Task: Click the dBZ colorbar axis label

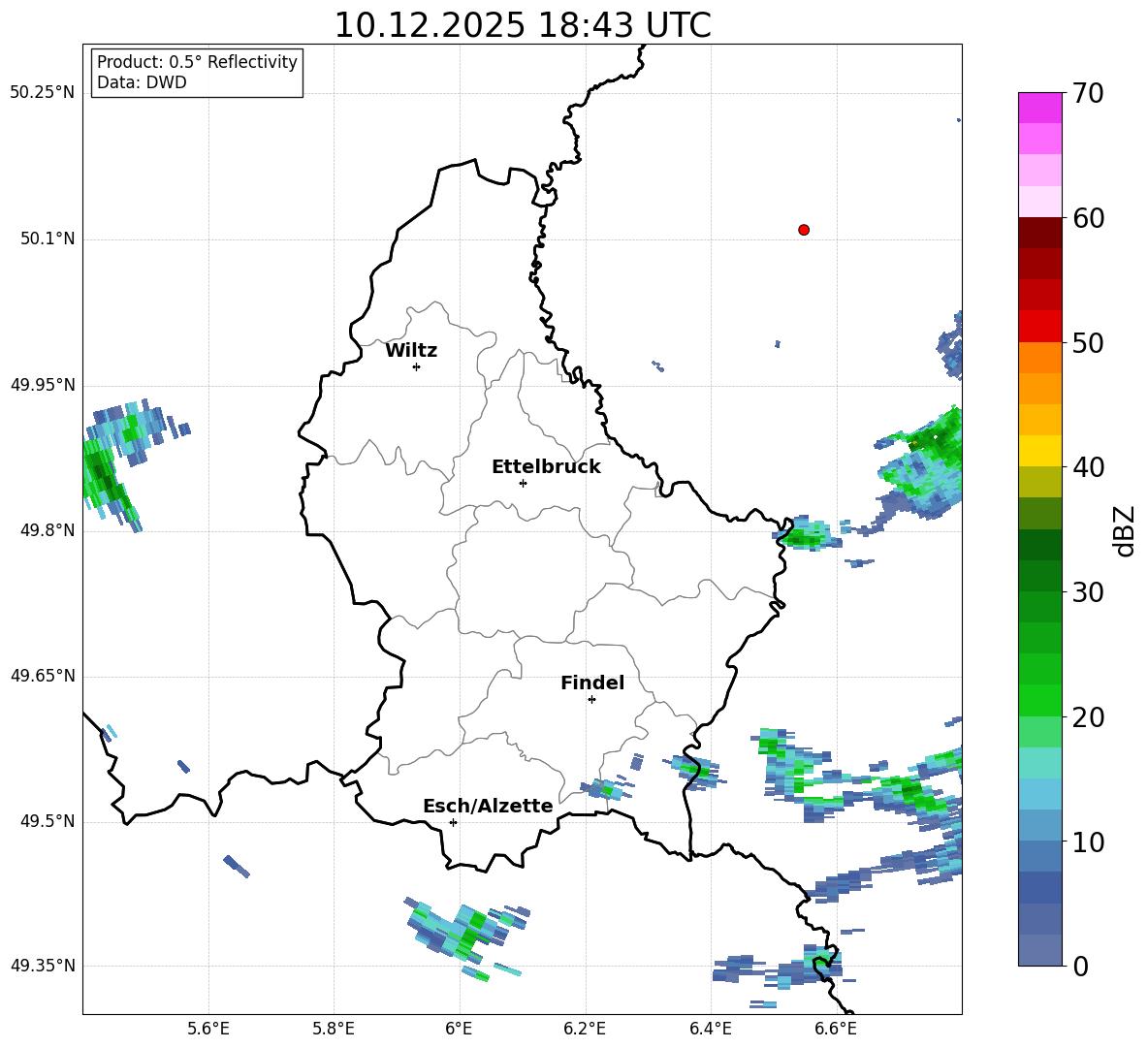Action: 1124,530
